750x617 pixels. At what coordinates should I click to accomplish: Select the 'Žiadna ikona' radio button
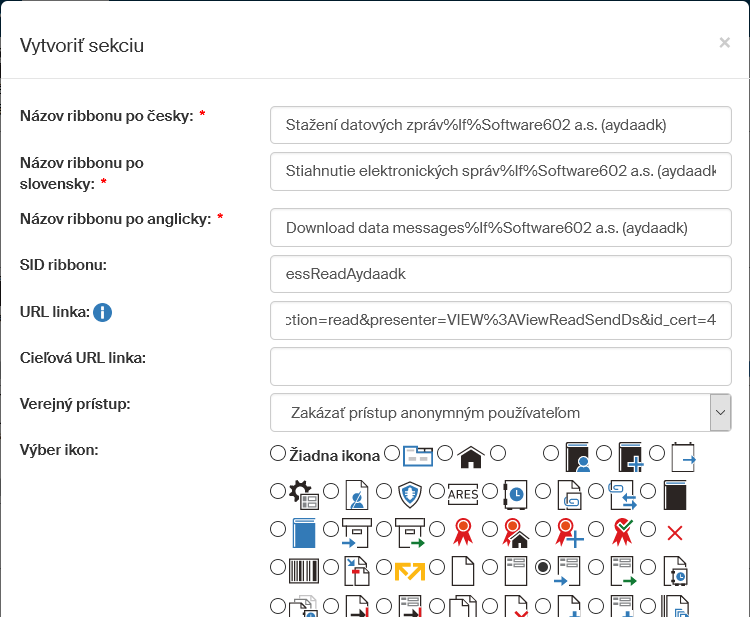[x=278, y=454]
